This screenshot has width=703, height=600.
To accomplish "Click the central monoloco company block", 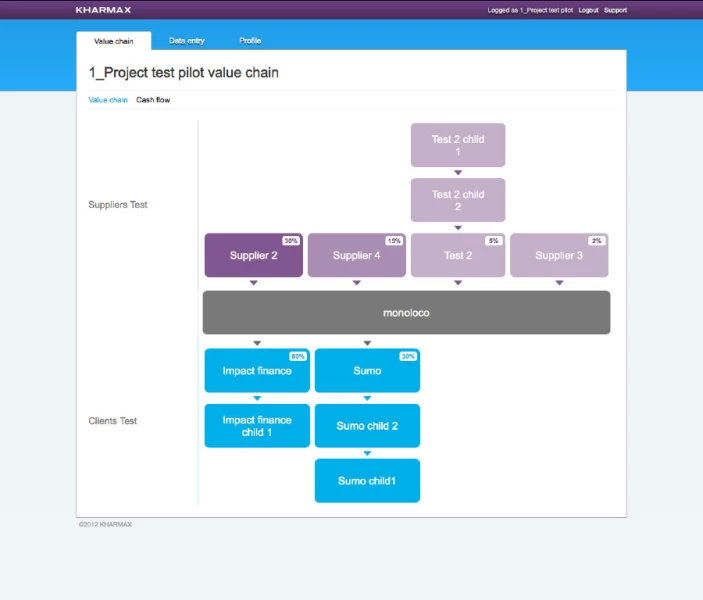I will pos(406,313).
